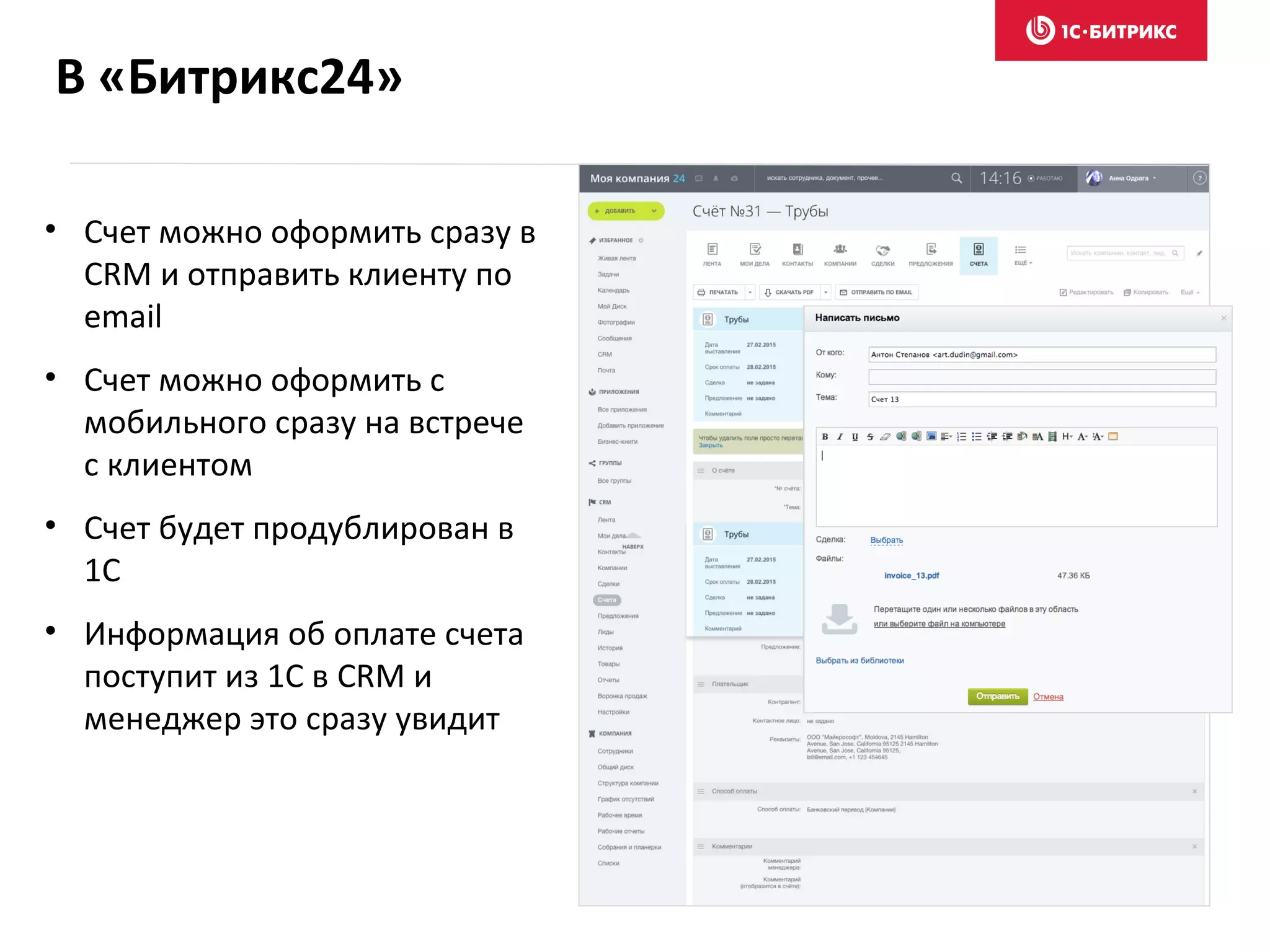The width and height of the screenshot is (1270, 952).
Task: Click the Копировать link
Action: [1146, 292]
